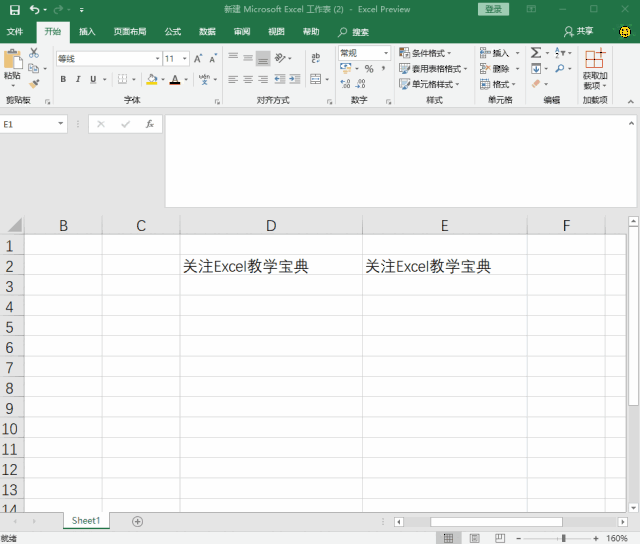Open the Get Add-ins button
640x544 pixels.
tap(595, 69)
